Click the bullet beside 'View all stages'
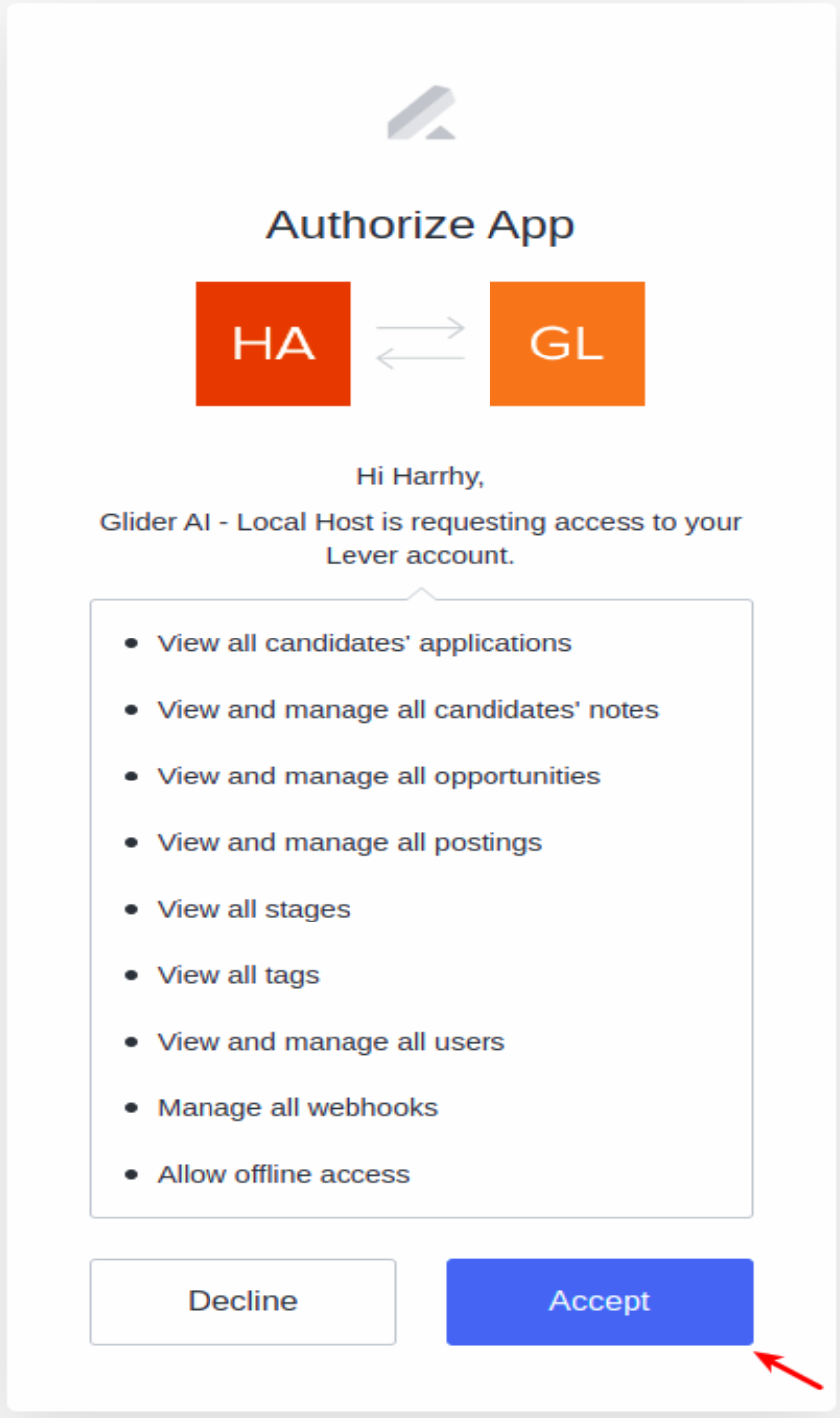The image size is (840, 1418). coord(130,908)
